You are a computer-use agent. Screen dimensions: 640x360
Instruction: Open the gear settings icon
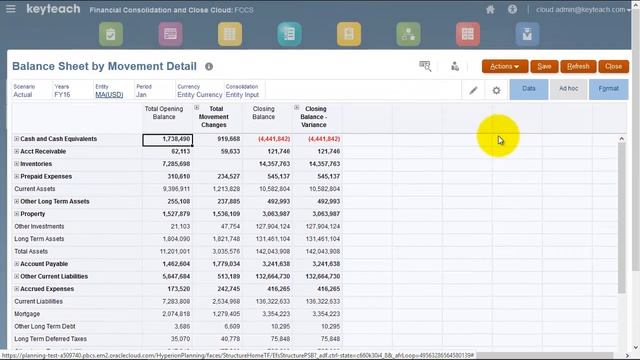coord(496,90)
